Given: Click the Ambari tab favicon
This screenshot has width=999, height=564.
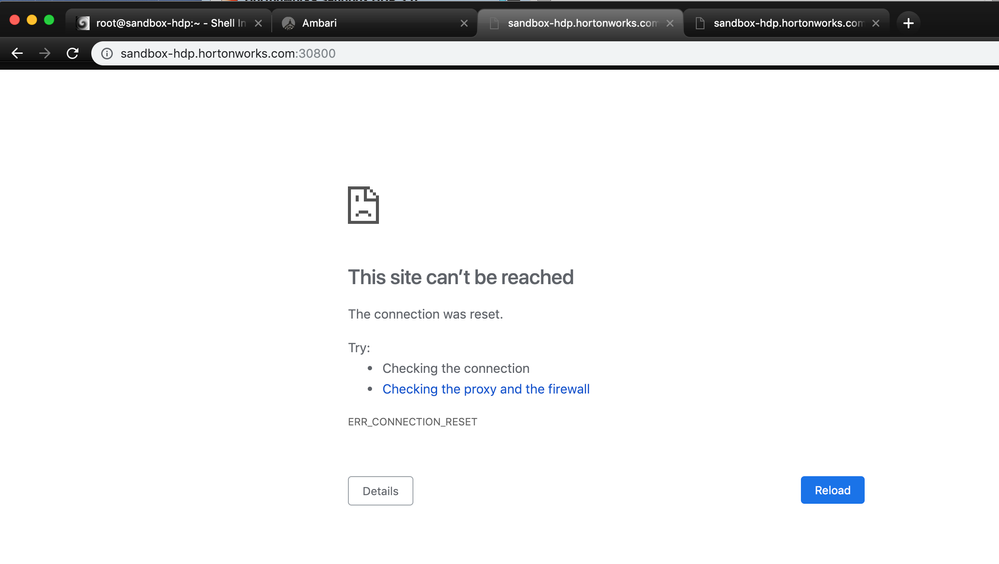Looking at the screenshot, I should 289,23.
